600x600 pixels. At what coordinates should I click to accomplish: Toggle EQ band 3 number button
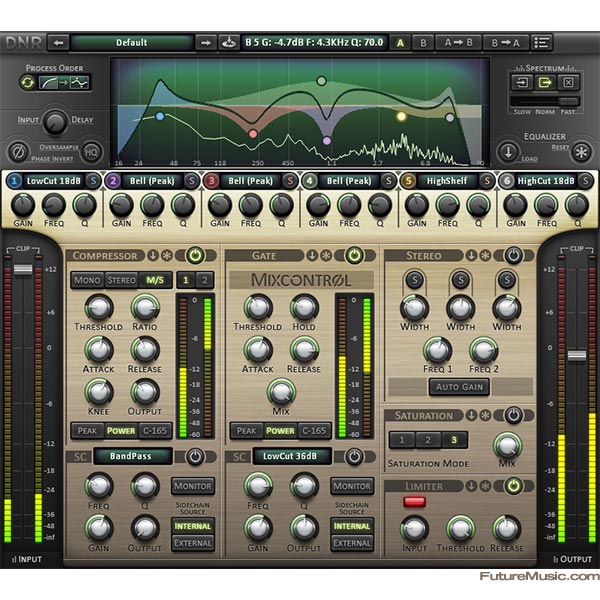tap(211, 181)
